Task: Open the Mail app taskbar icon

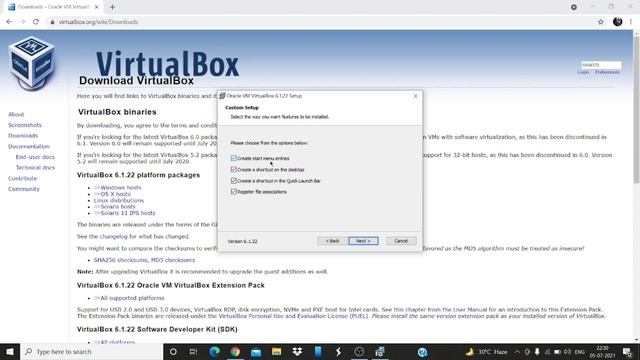Action: point(256,351)
